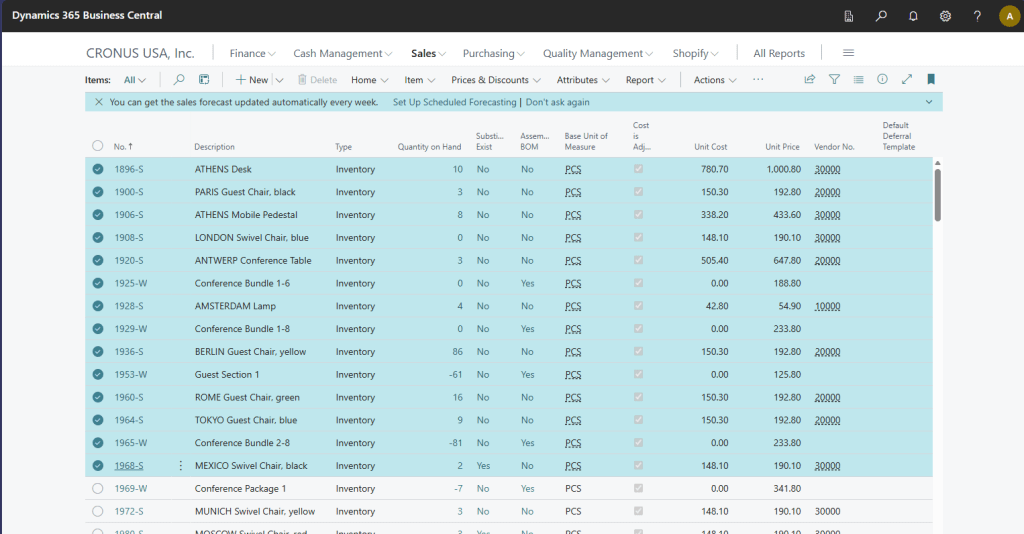Deselect the ATHENS Desk row checkbox

click(98, 169)
